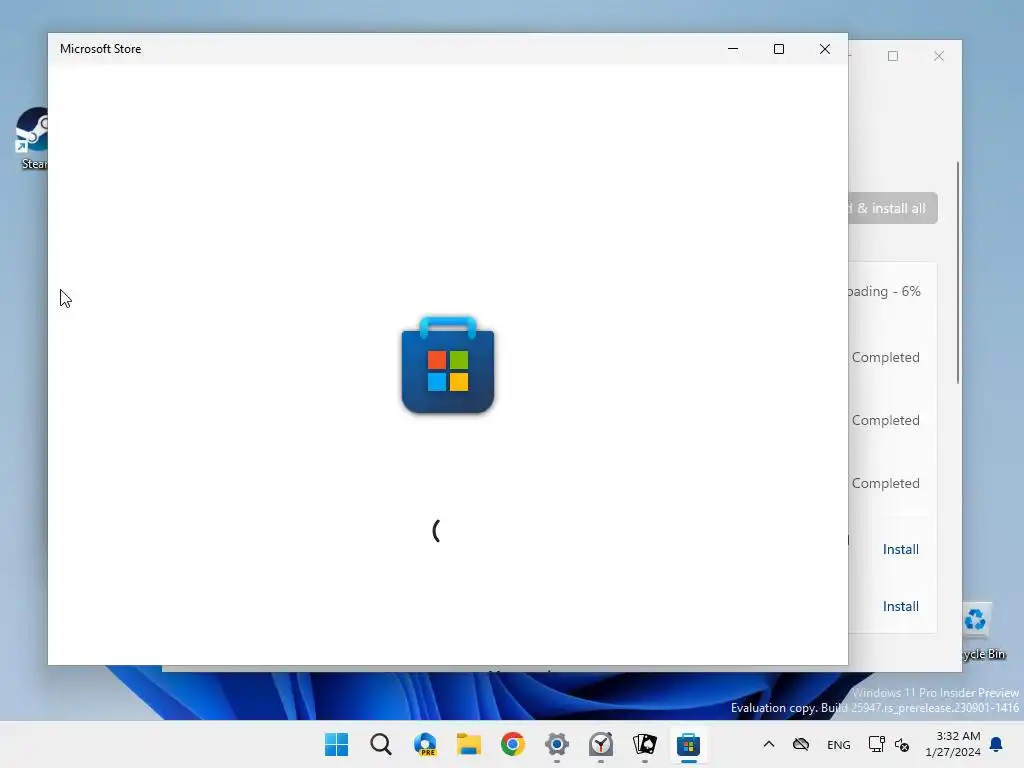Select Microsoft Store taskbar icon
Viewport: 1024px width, 768px height.
688,744
